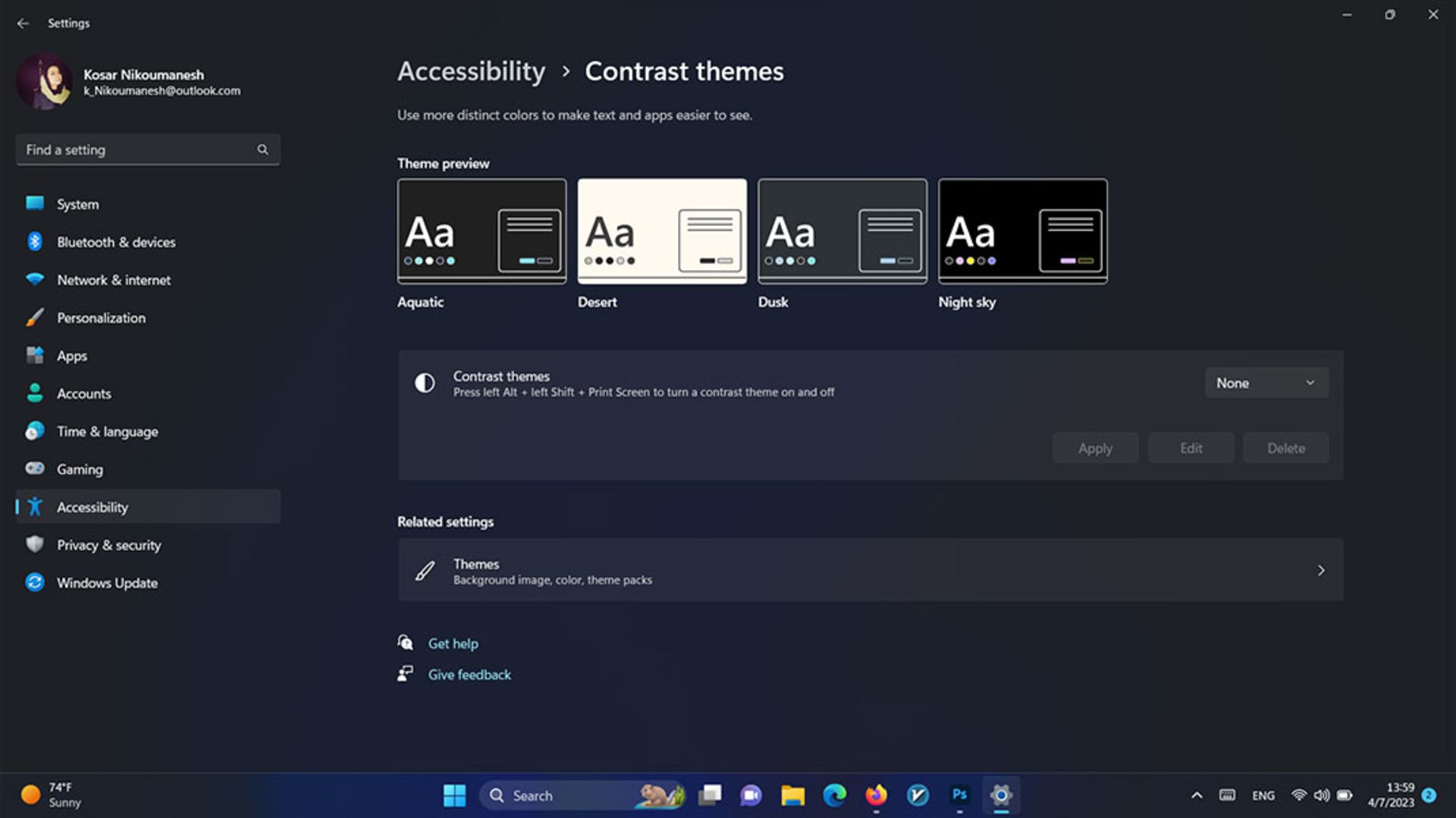Check Windows Update in the sidebar
This screenshot has height=818, width=1456.
(x=106, y=583)
